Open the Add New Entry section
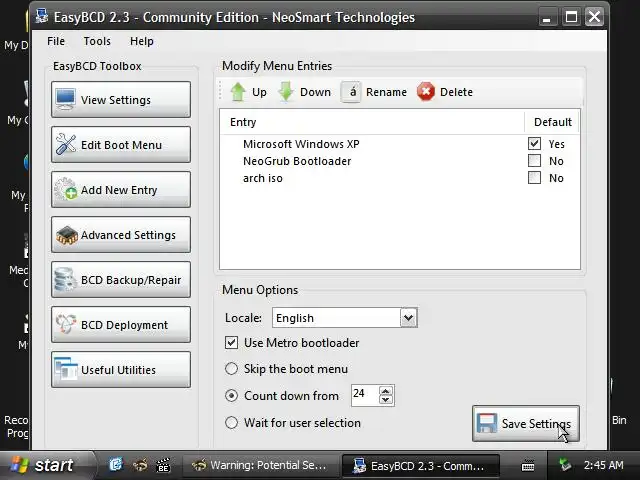640x480 pixels. 121,190
